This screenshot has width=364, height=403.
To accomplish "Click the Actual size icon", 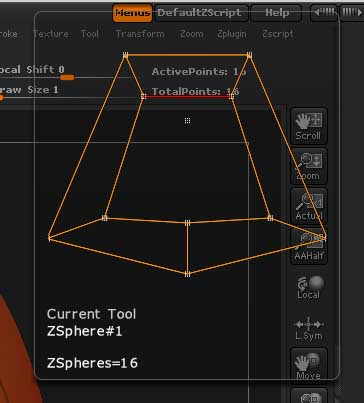I will (309, 206).
